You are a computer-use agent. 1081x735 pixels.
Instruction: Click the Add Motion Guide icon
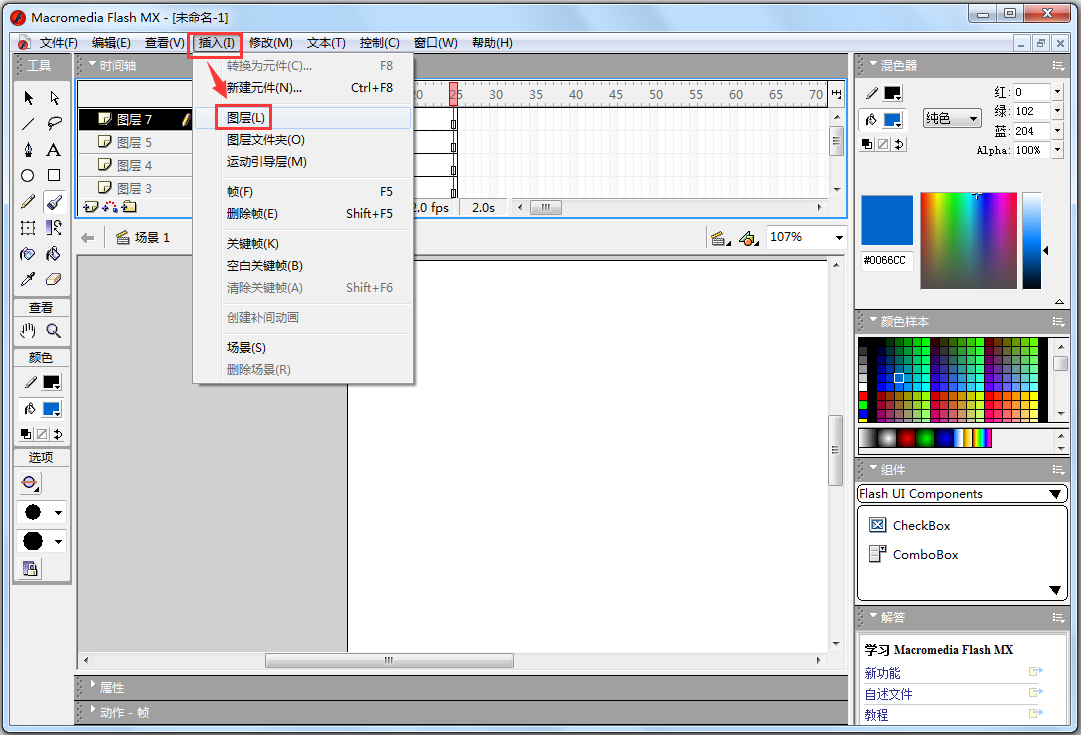point(110,207)
